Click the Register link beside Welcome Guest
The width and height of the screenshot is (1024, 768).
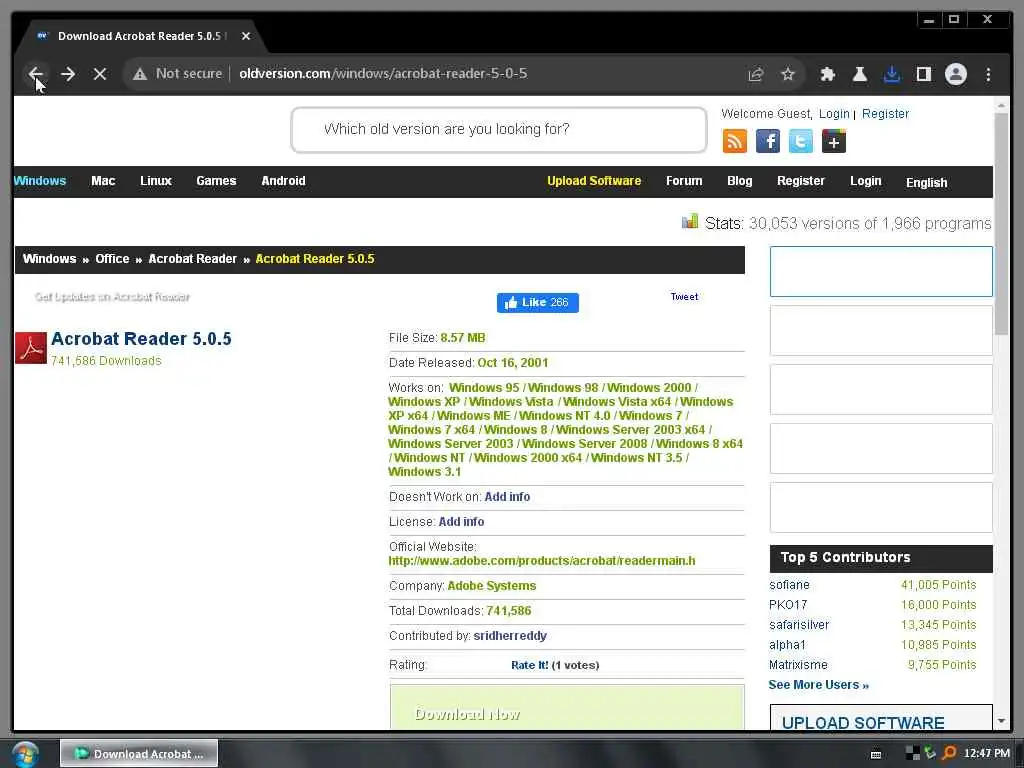[x=885, y=114]
